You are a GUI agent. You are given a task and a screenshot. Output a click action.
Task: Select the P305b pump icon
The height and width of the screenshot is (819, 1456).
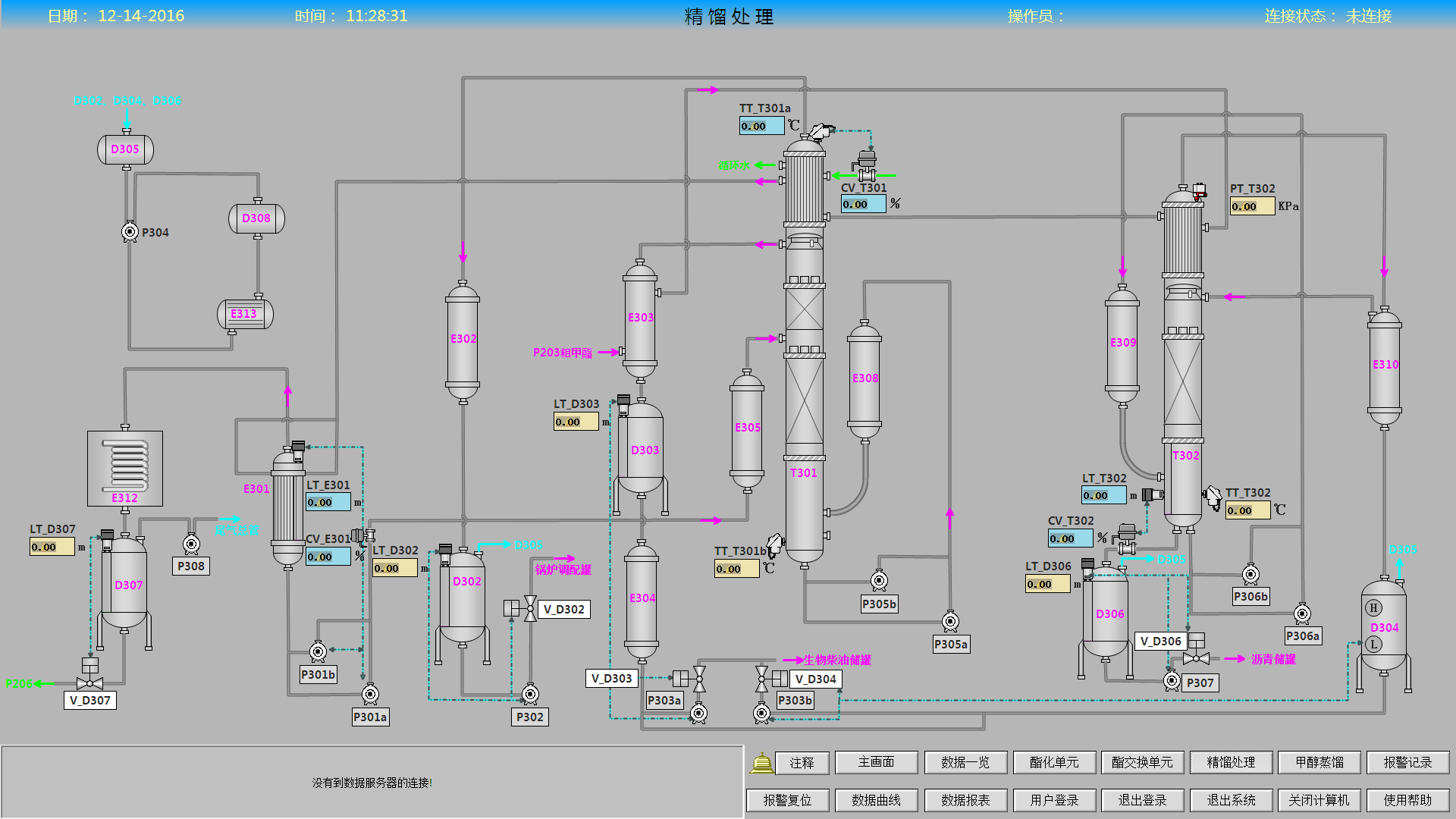(879, 581)
